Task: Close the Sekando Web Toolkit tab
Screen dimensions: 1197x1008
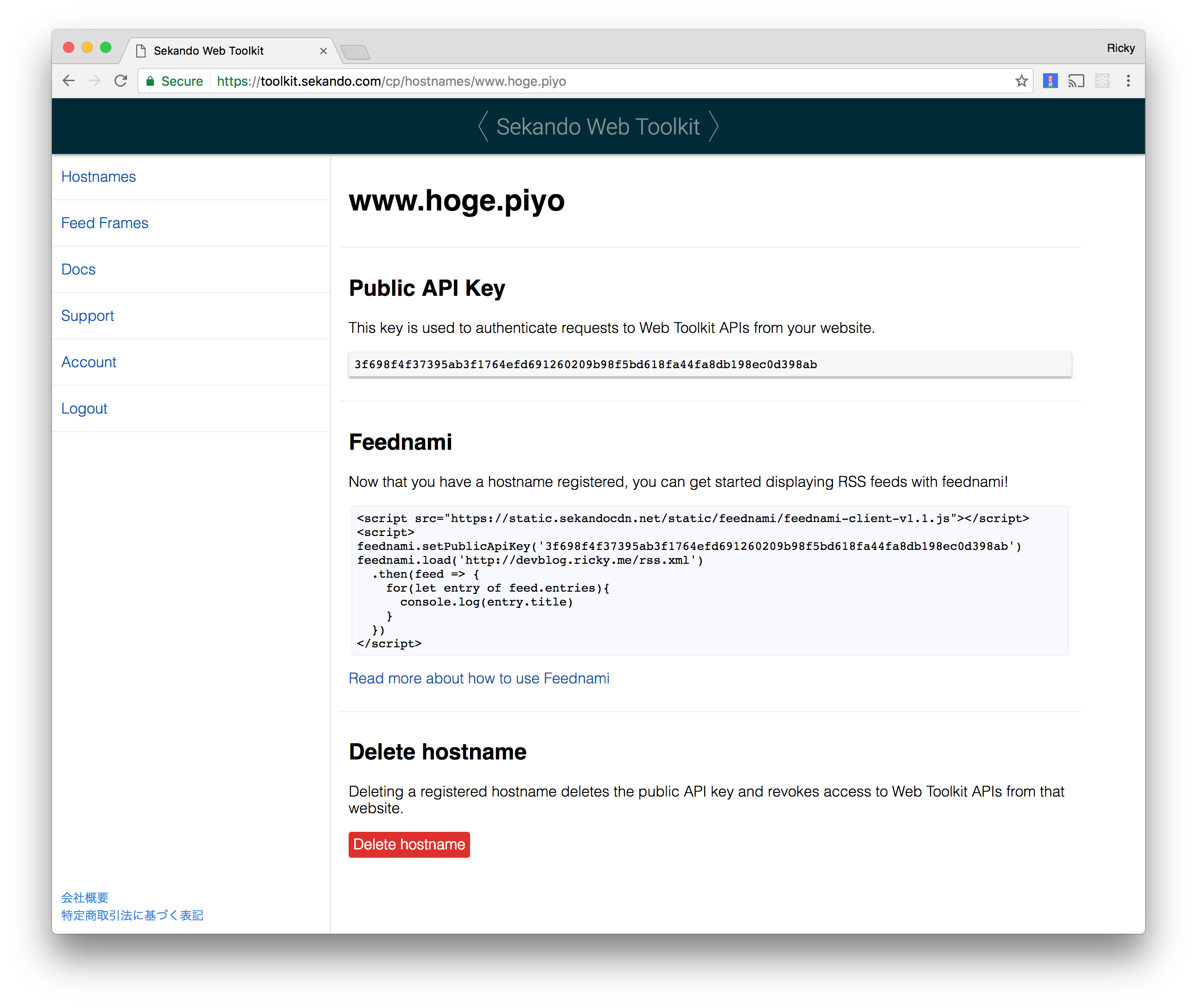Action: pos(324,51)
